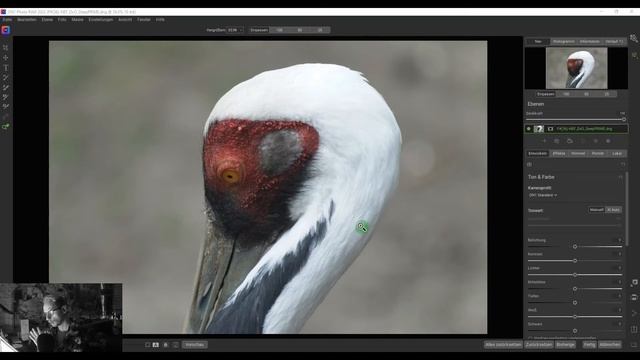This screenshot has height=360, width=640.
Task: Open the Datei menu
Action: (x=7, y=20)
